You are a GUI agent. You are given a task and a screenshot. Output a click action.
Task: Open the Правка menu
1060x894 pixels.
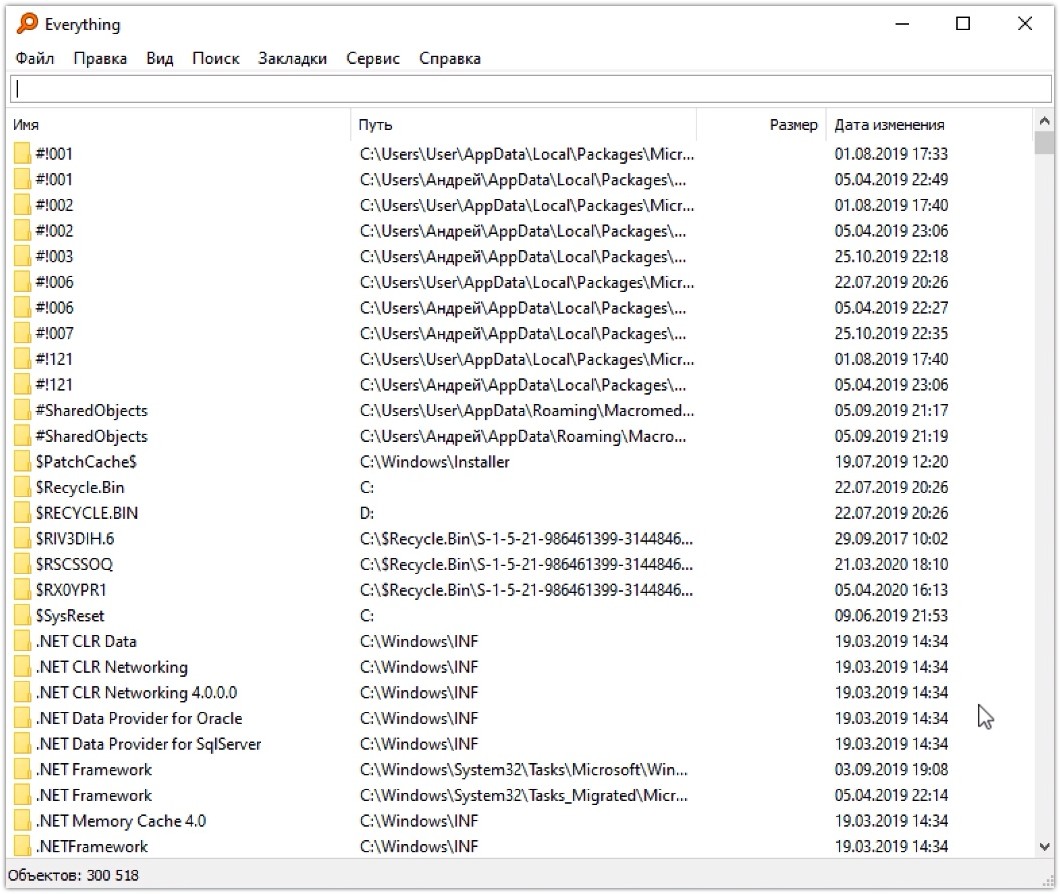pos(100,59)
